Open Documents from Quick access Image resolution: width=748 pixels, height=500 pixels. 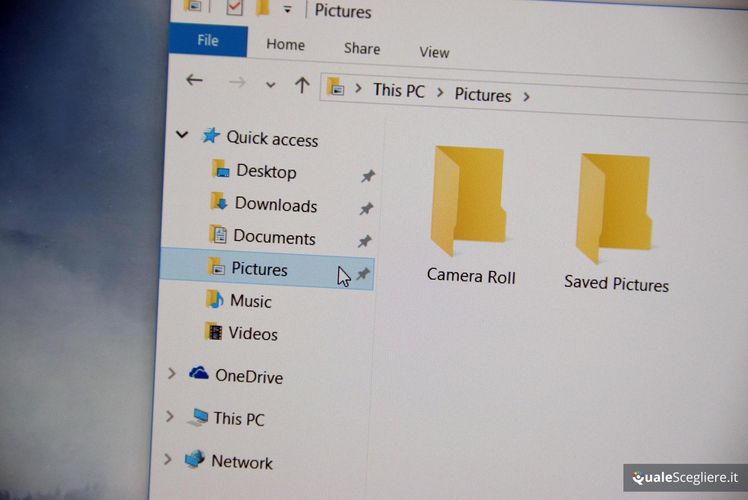[x=273, y=238]
